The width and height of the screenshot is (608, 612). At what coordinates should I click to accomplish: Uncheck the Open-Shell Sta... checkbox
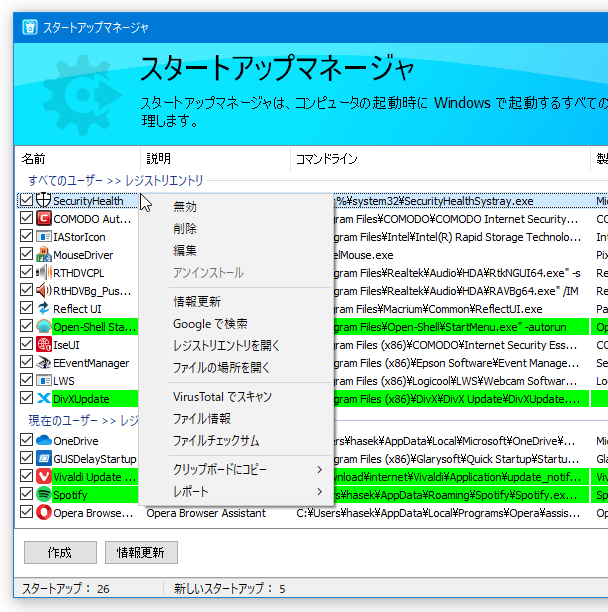click(26, 326)
